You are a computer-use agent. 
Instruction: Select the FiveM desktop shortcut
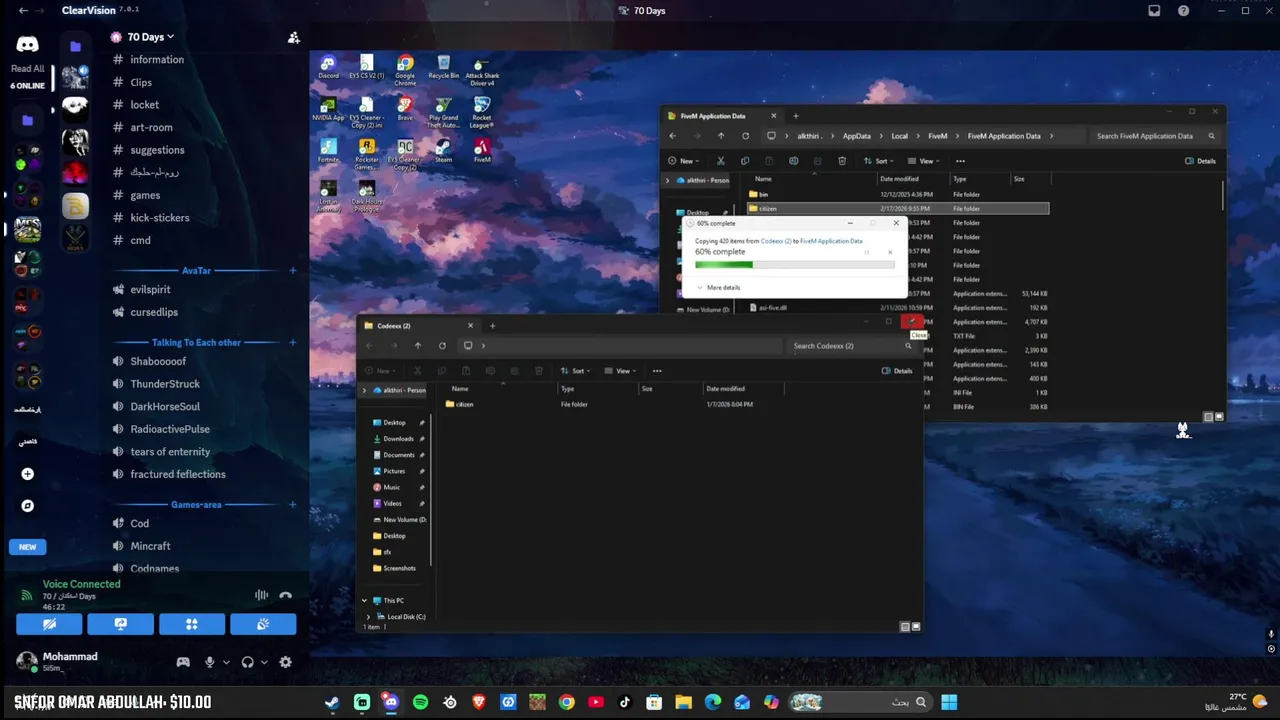point(482,152)
